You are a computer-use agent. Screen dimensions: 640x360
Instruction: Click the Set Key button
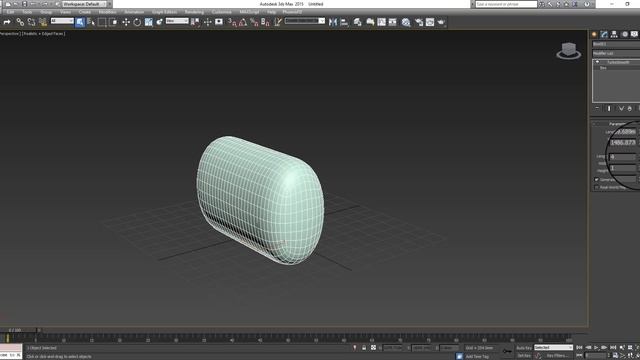click(x=524, y=356)
